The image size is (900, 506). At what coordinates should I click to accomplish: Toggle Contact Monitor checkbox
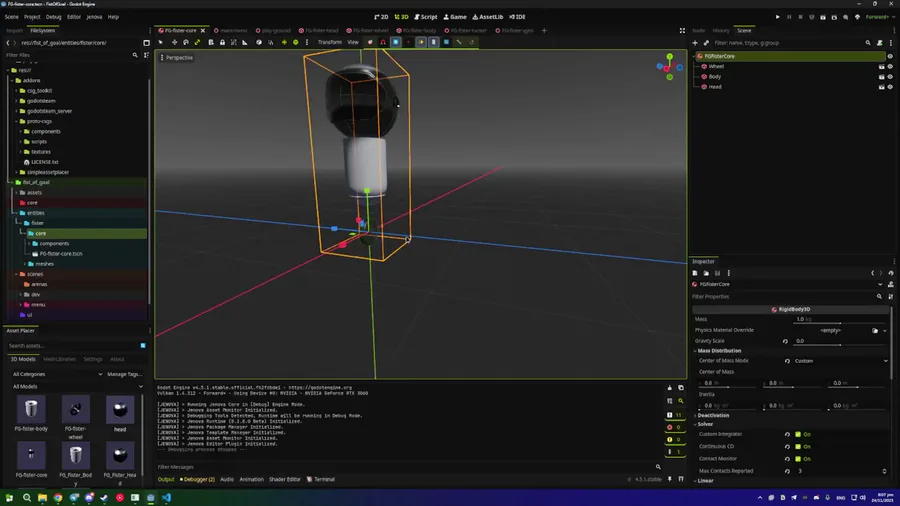pyautogui.click(x=798, y=459)
